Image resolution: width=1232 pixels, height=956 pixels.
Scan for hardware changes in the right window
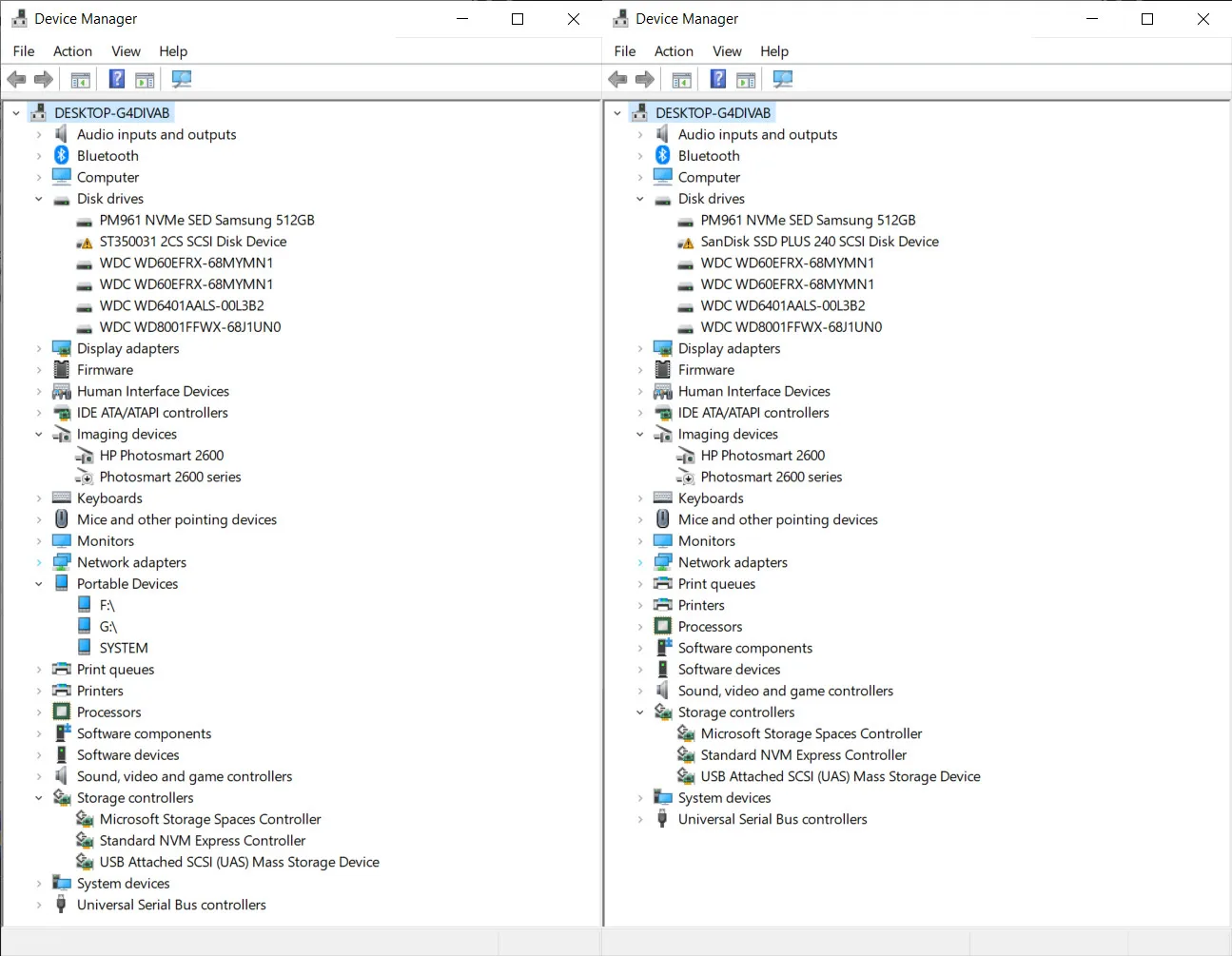point(783,80)
